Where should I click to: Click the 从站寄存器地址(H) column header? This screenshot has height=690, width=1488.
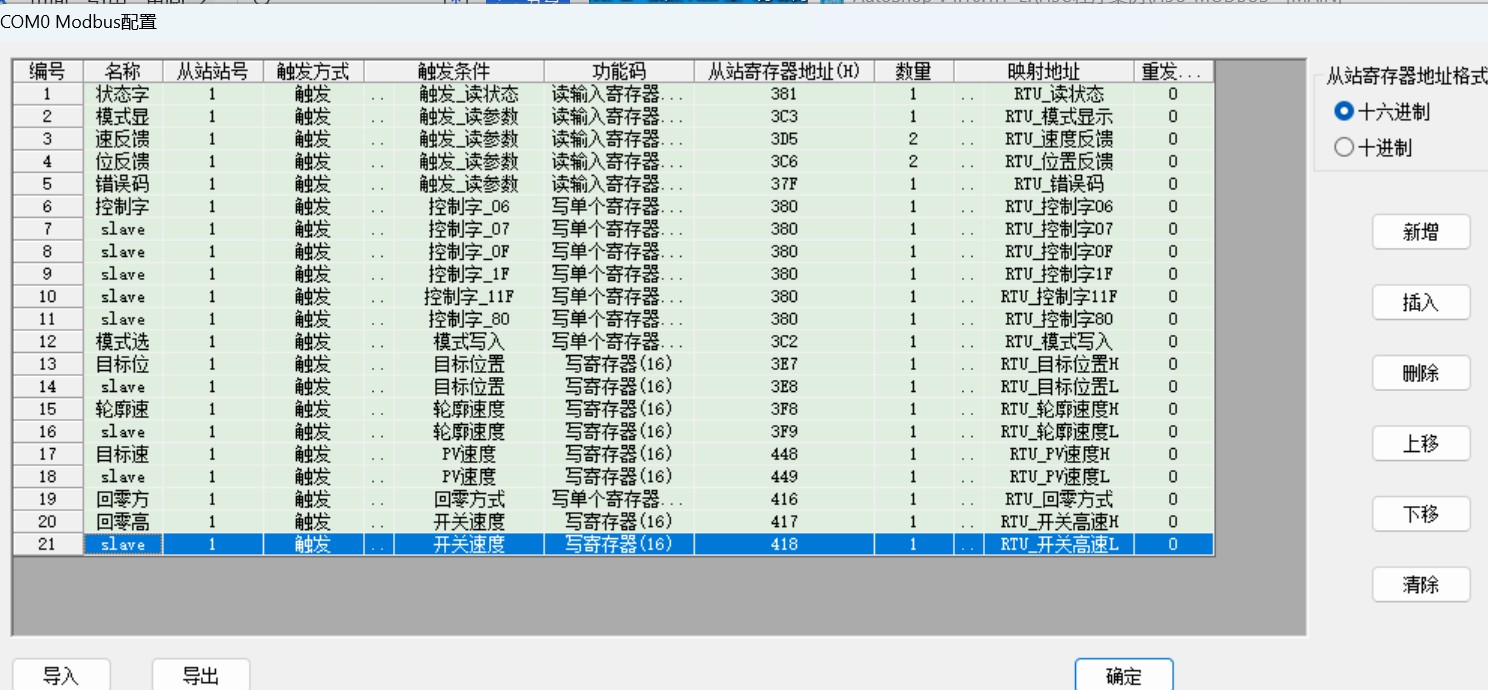coord(784,71)
